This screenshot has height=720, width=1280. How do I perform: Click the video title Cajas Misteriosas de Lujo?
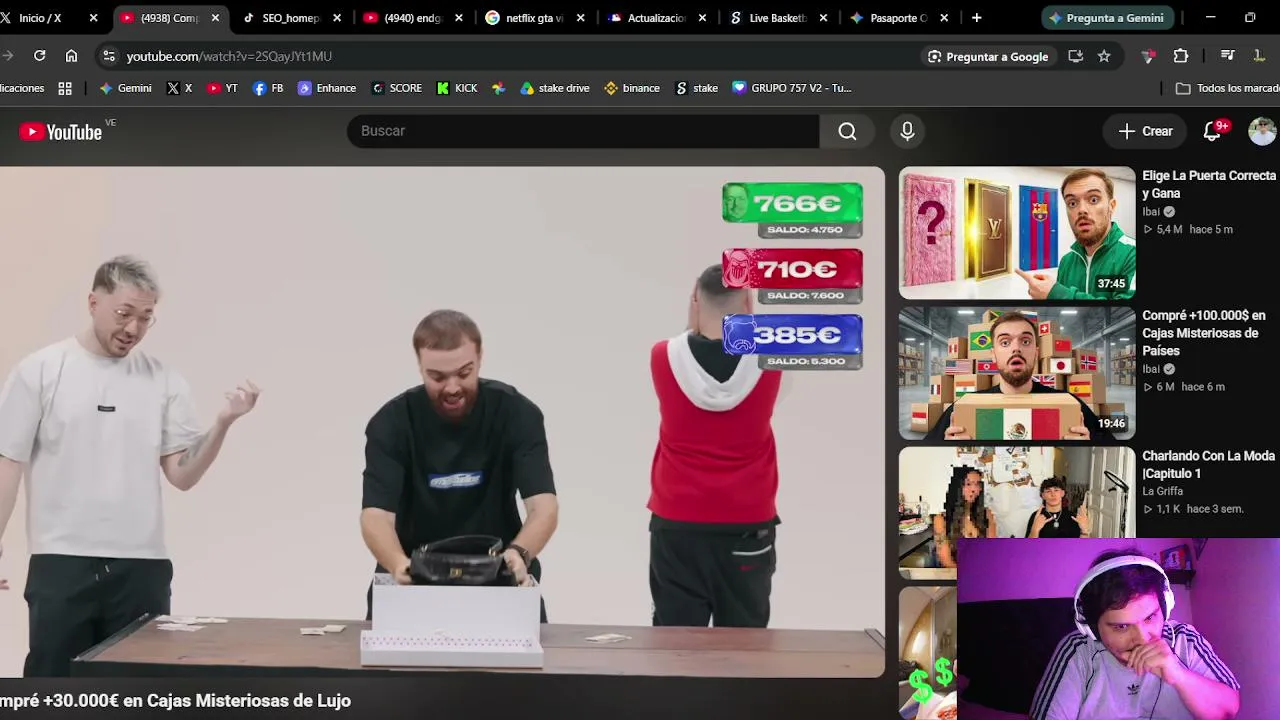(x=175, y=701)
